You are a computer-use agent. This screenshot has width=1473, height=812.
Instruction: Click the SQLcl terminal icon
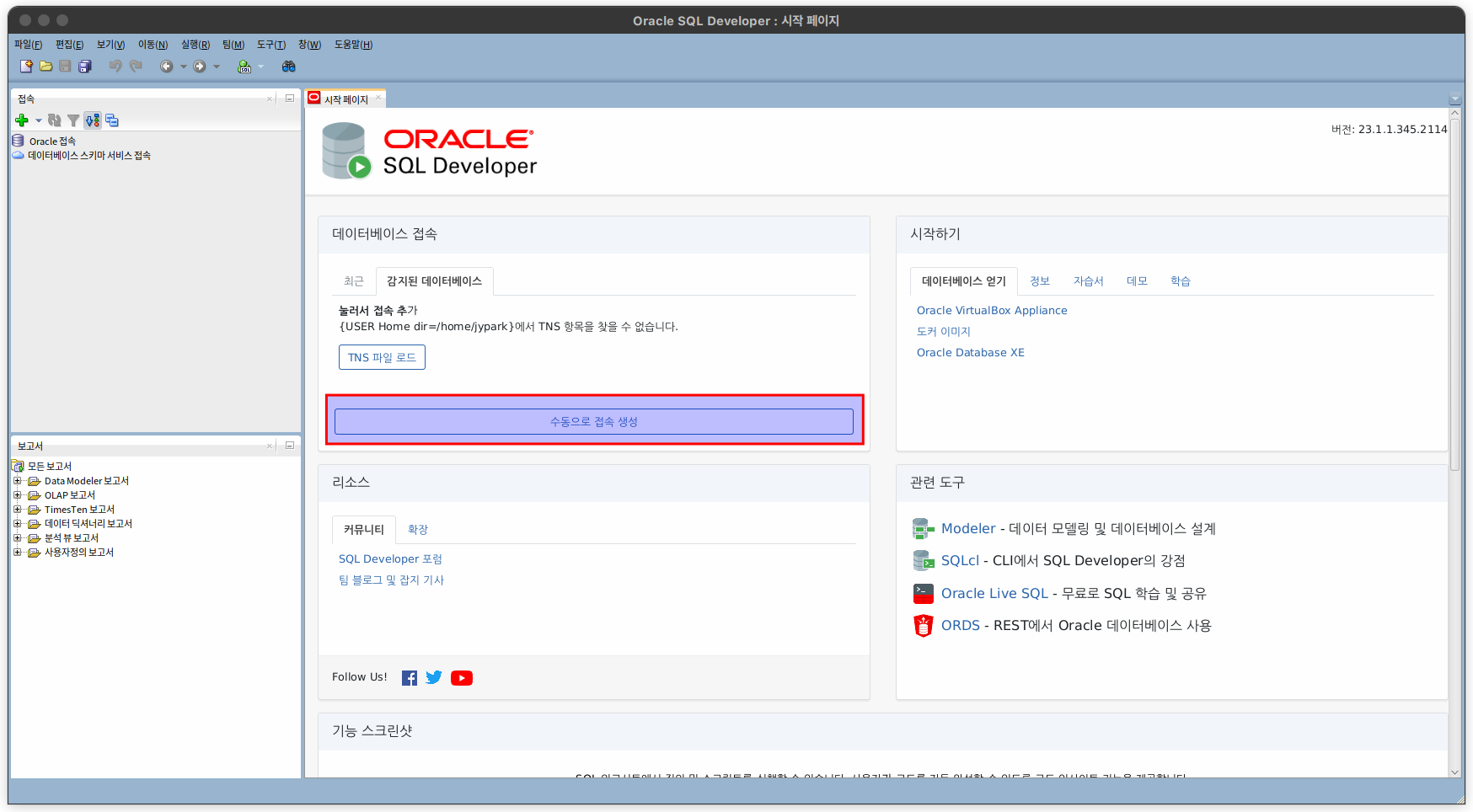(924, 561)
